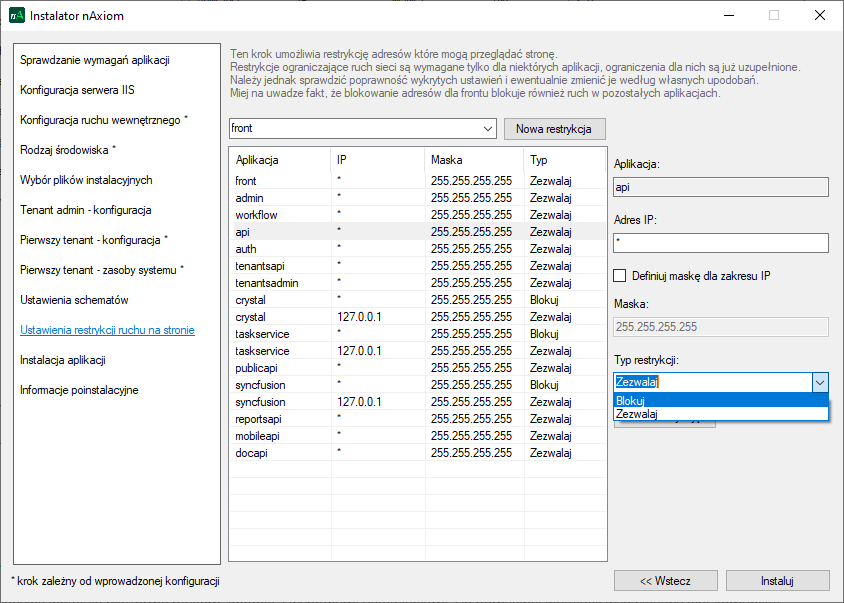Select the 'reportsapi' row
The width and height of the screenshot is (844, 603).
[418, 419]
